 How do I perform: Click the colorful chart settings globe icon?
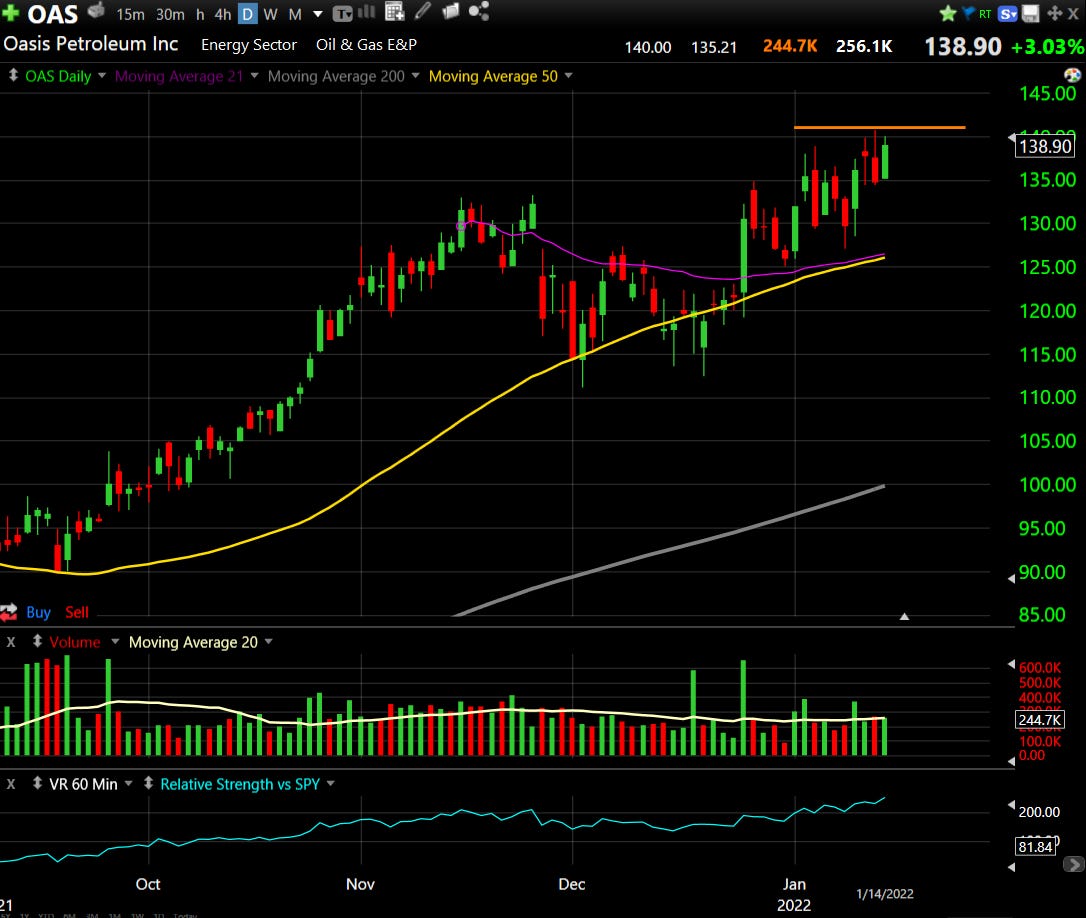(1072, 75)
